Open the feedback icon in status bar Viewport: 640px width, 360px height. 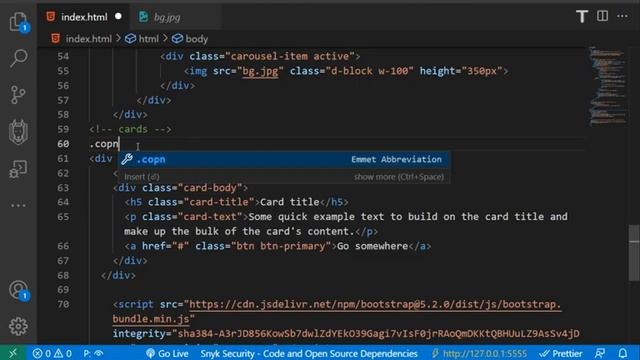tap(600, 353)
